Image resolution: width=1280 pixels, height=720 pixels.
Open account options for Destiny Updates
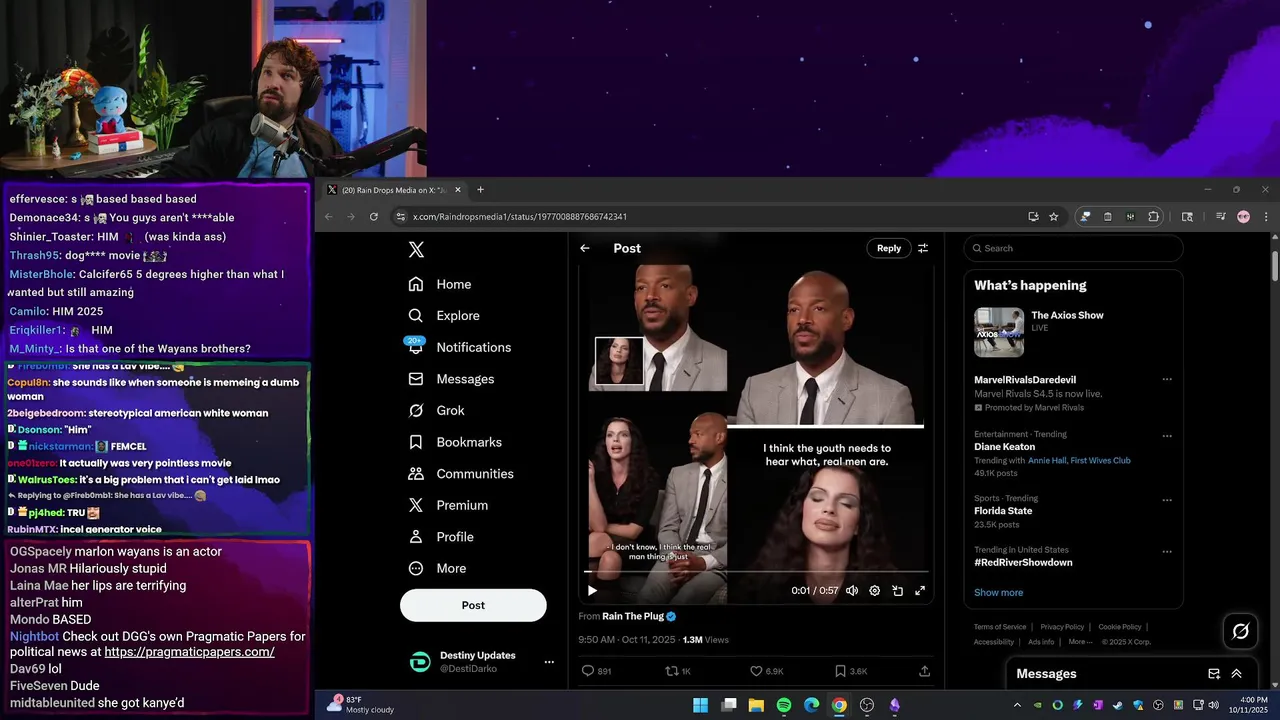point(549,662)
